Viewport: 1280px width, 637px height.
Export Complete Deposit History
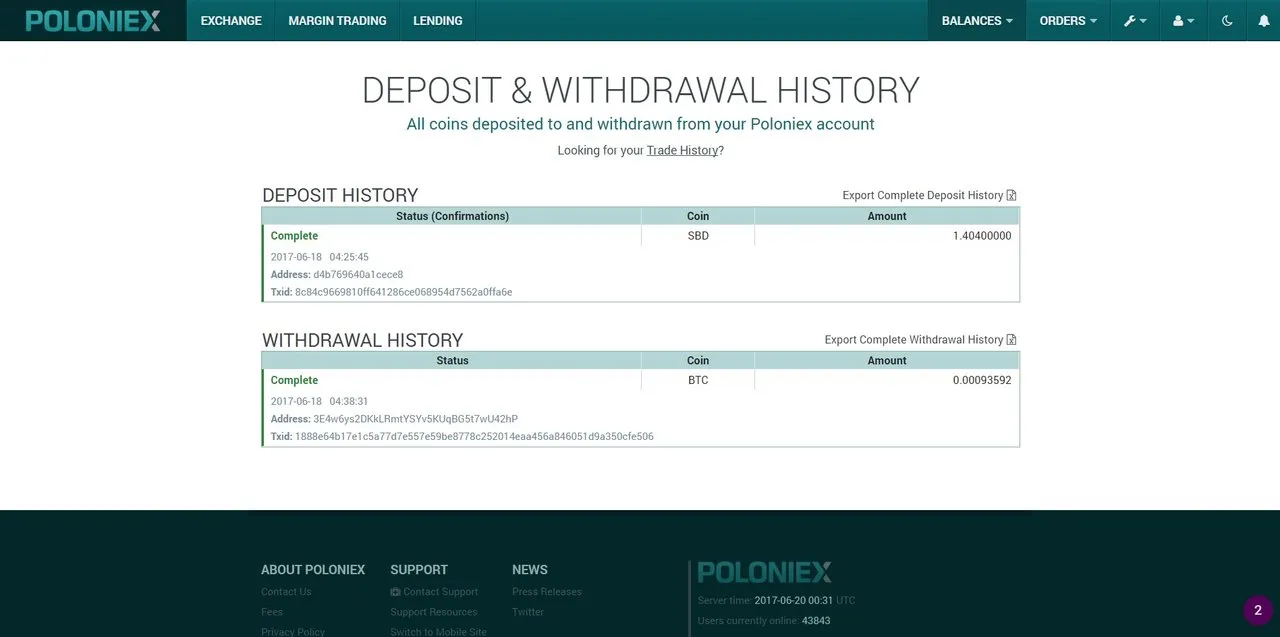coord(929,195)
